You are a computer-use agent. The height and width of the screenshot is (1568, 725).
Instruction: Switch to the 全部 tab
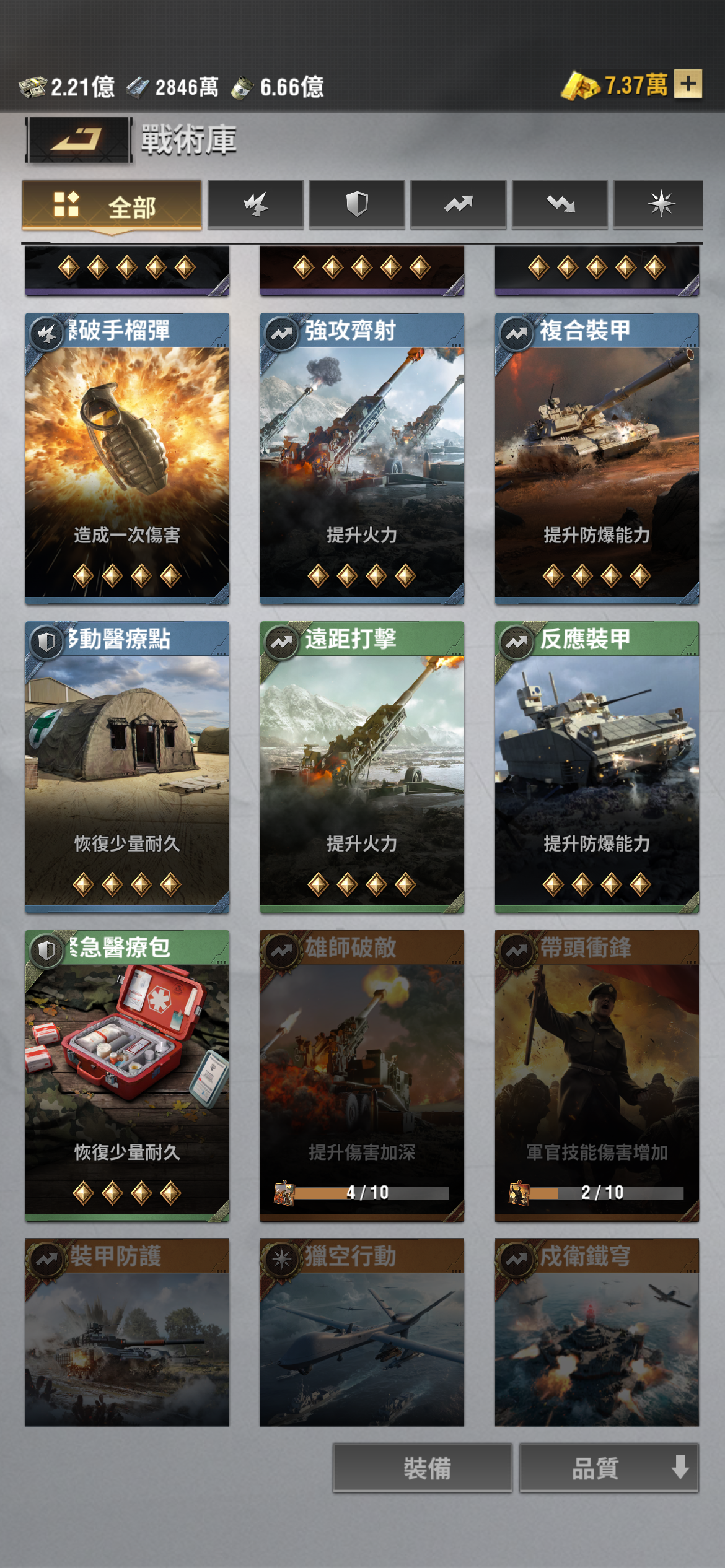coord(112,206)
